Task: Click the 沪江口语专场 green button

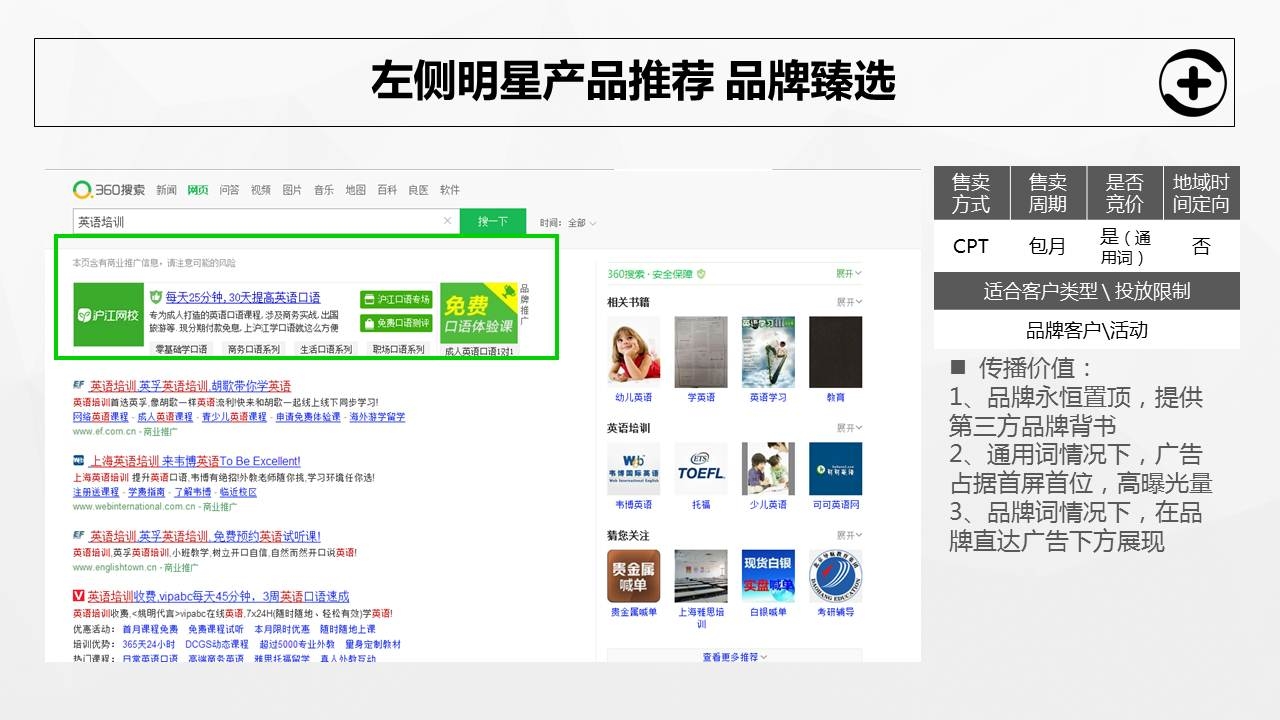Action: 396,300
